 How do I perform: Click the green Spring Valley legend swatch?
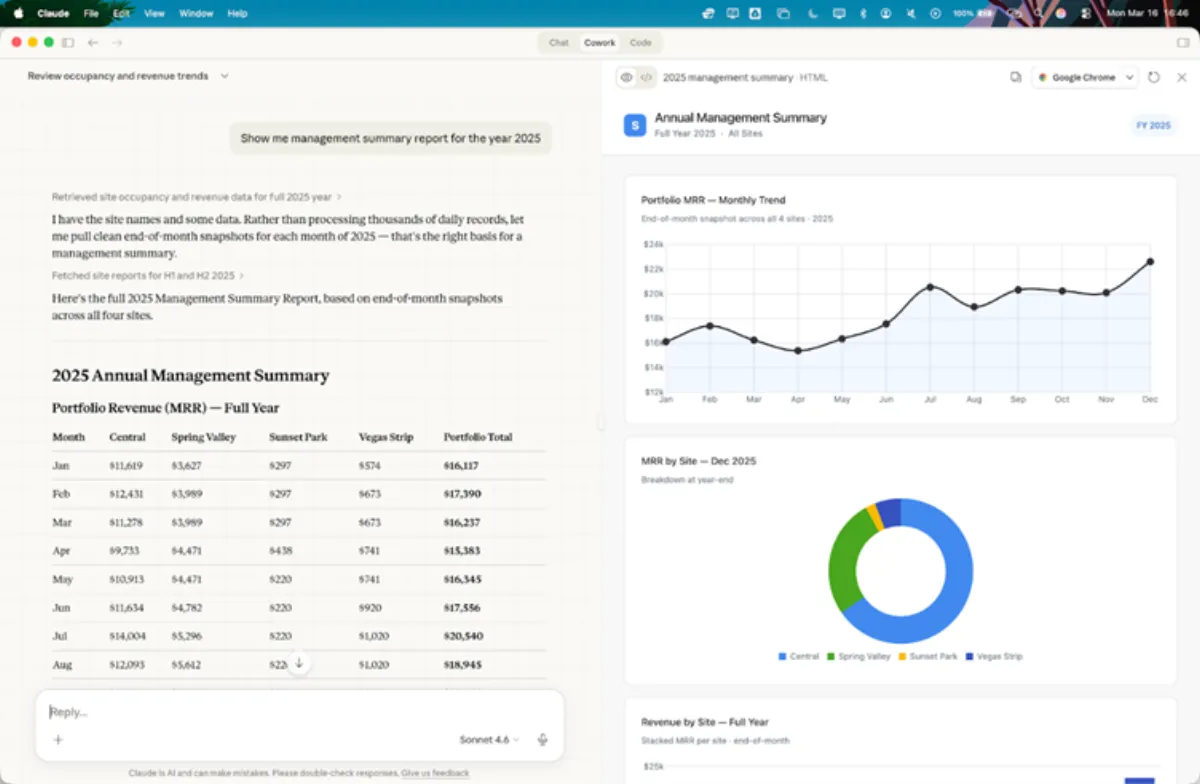(832, 657)
